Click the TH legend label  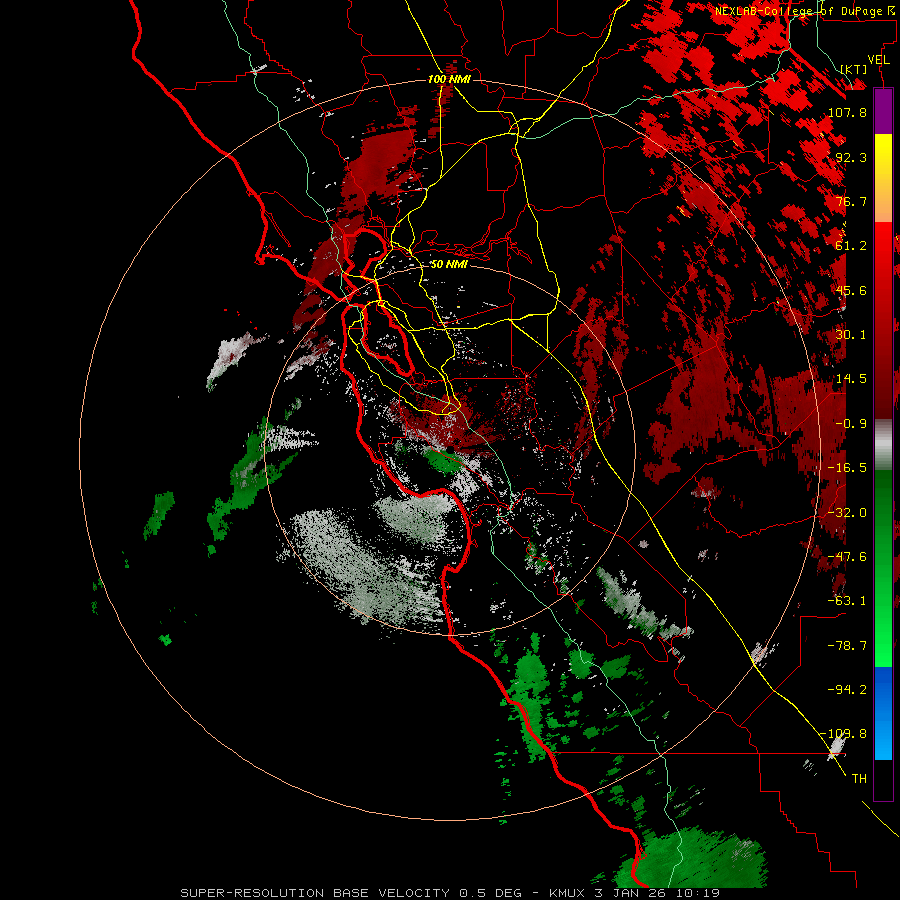[x=859, y=779]
